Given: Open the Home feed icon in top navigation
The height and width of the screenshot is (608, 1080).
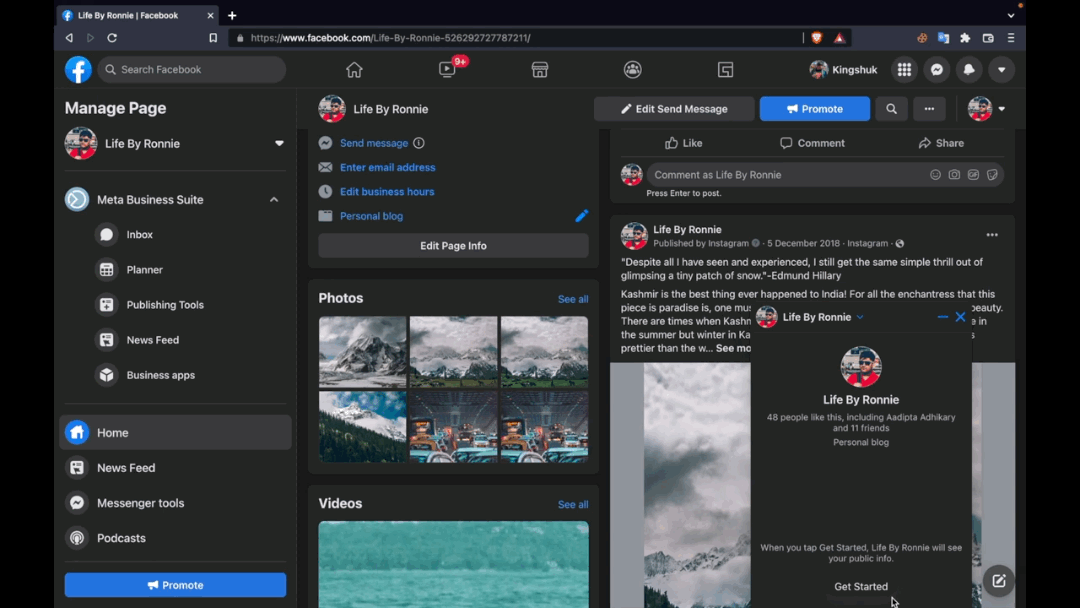Looking at the screenshot, I should tap(354, 70).
